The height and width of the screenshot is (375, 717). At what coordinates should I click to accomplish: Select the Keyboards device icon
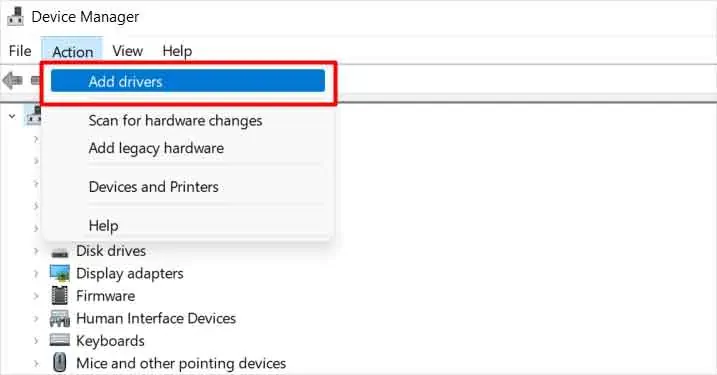59,340
